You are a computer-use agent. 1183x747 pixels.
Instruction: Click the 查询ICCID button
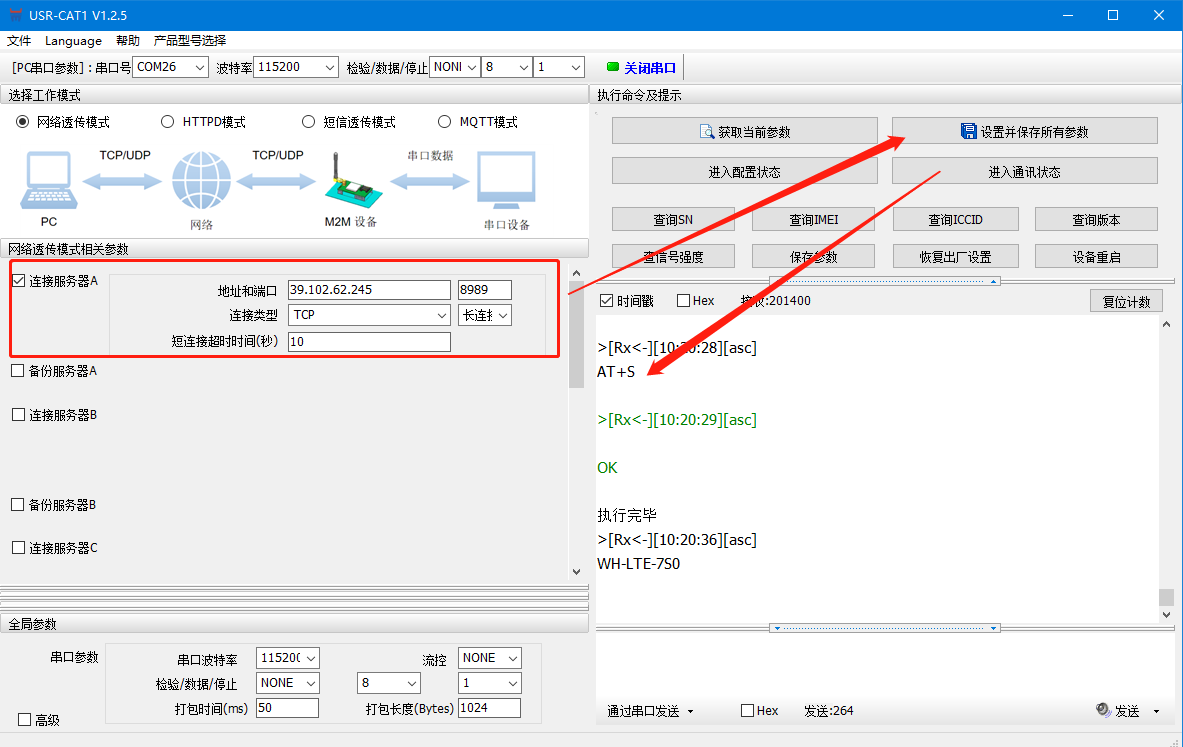[x=955, y=220]
